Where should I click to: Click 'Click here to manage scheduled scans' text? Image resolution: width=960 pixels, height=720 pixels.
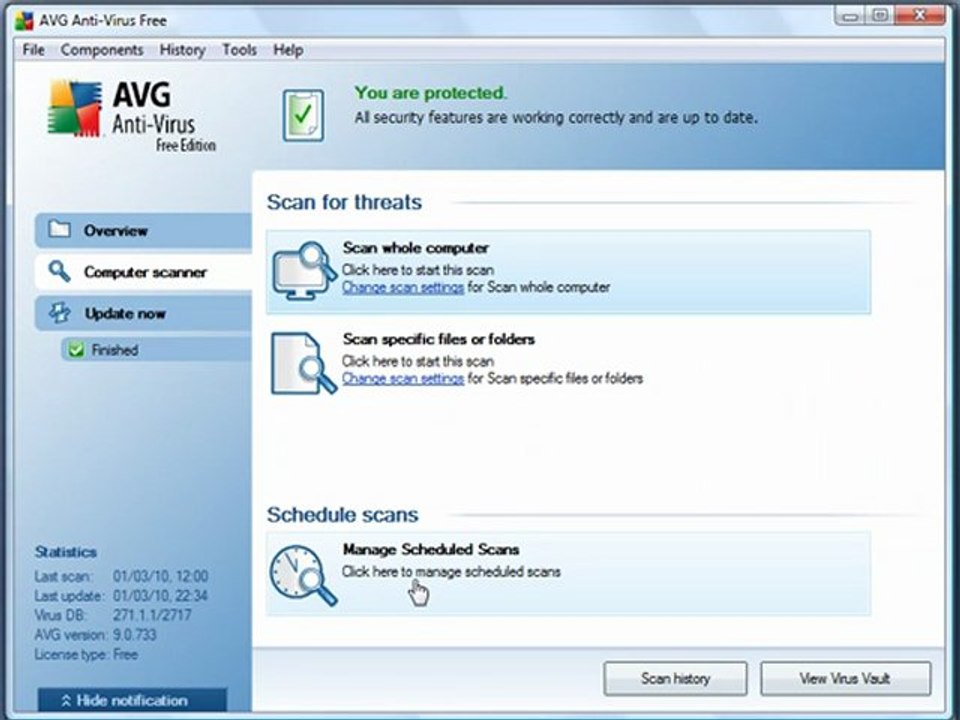(x=451, y=572)
